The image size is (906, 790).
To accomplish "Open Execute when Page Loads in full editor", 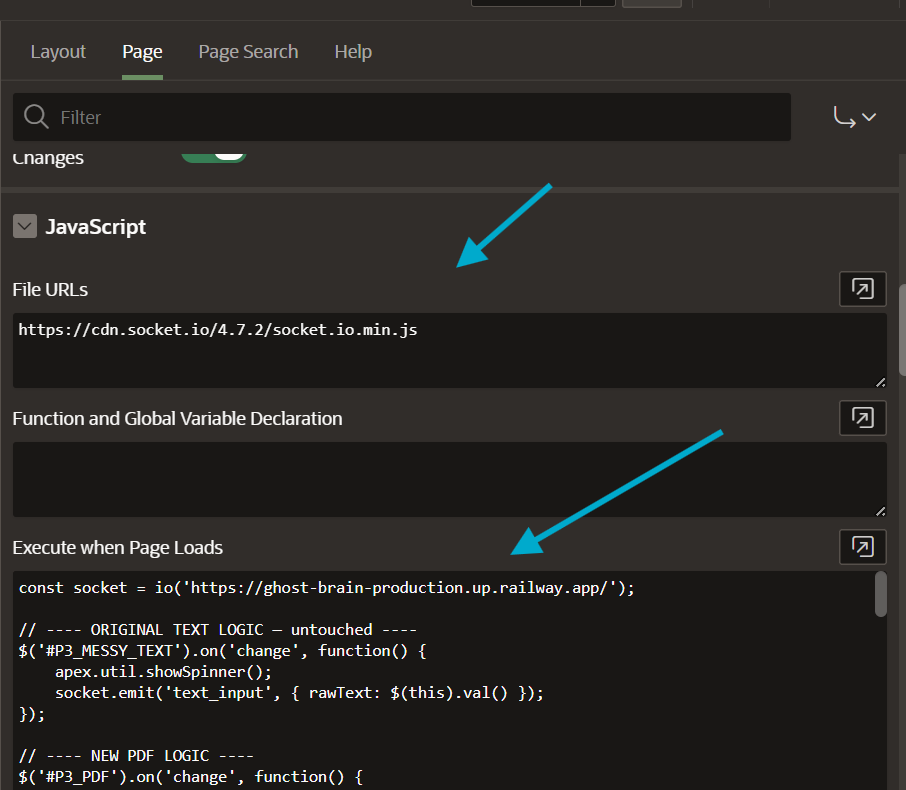I will (862, 546).
